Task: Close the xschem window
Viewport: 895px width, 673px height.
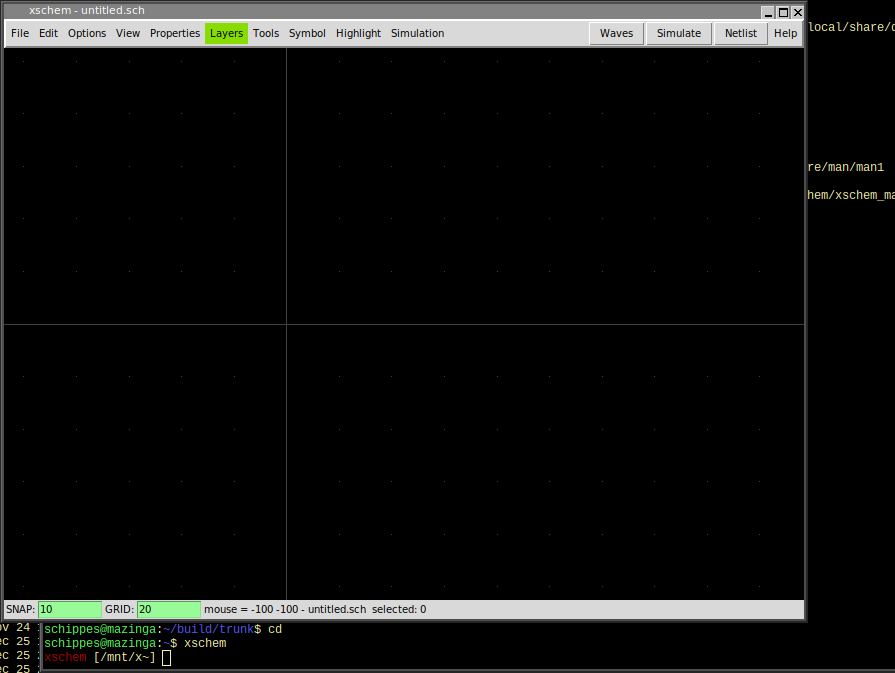Action: (797, 12)
